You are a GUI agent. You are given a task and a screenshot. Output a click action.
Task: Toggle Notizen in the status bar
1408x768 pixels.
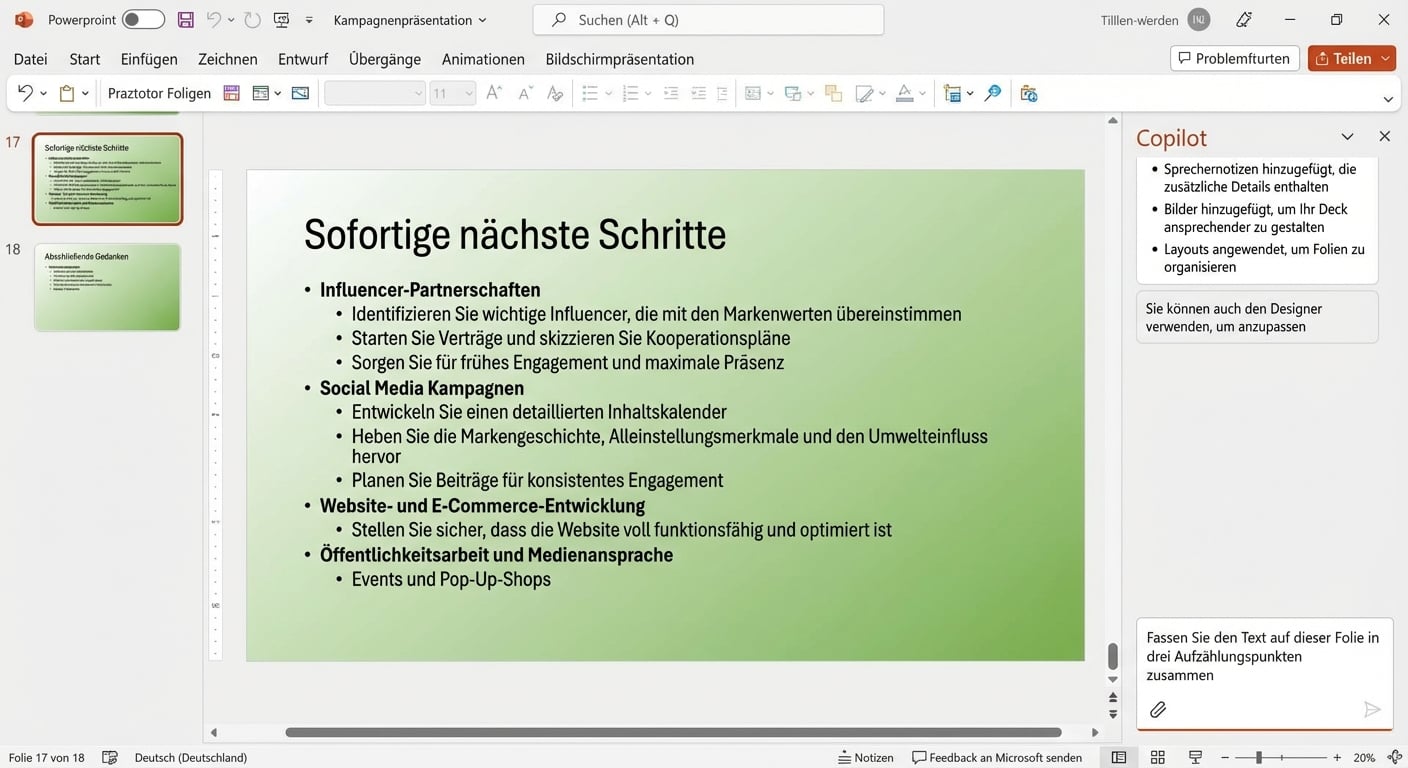point(866,757)
